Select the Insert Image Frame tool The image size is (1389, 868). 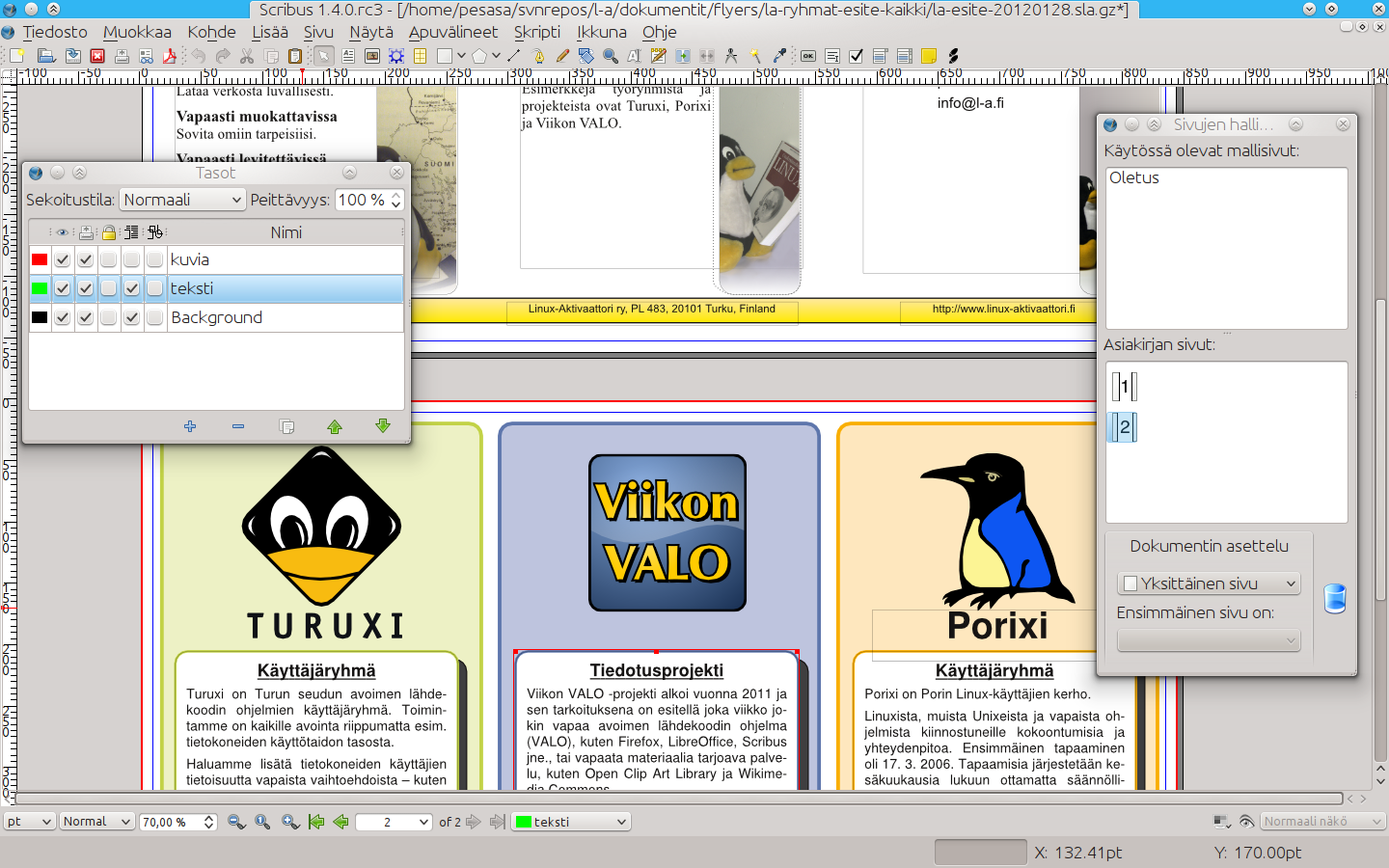pos(372,56)
